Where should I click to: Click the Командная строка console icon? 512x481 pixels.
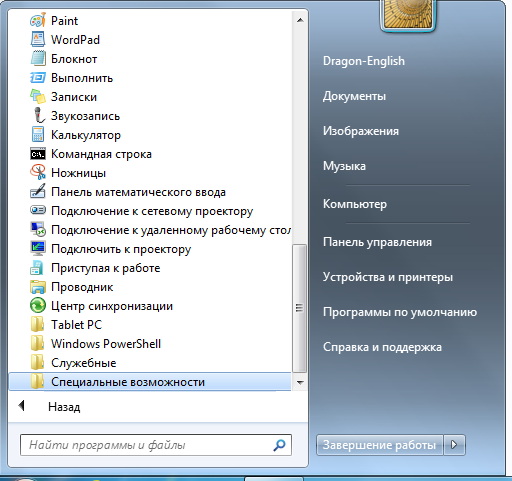38,154
